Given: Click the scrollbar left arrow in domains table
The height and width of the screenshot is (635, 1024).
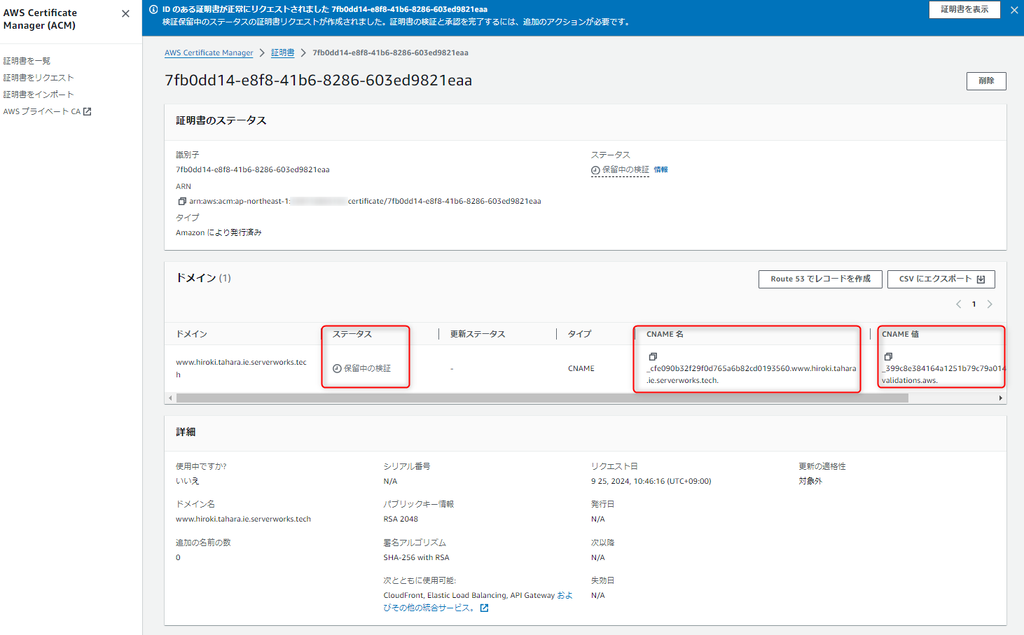Looking at the screenshot, I should pyautogui.click(x=170, y=398).
